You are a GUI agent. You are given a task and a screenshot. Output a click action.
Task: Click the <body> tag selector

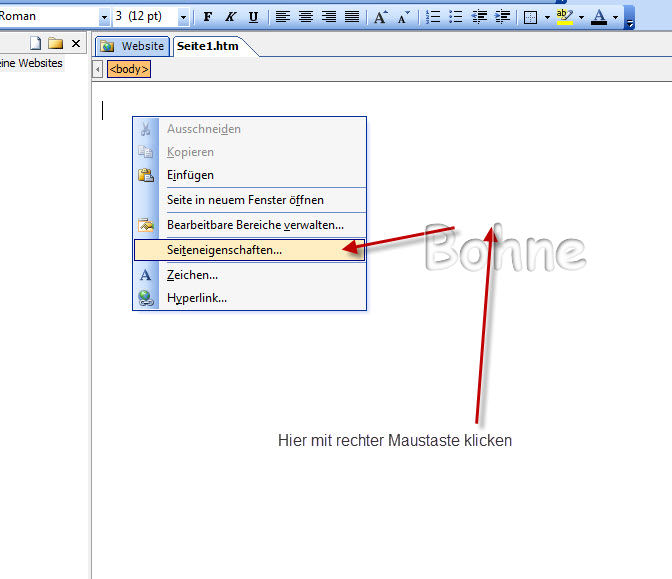click(129, 69)
